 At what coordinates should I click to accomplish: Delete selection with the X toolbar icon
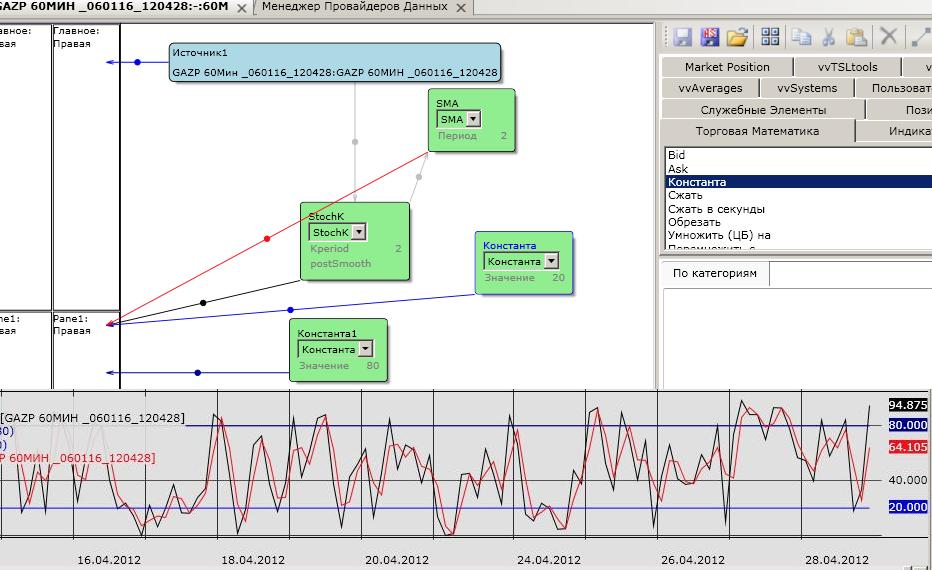coord(887,37)
